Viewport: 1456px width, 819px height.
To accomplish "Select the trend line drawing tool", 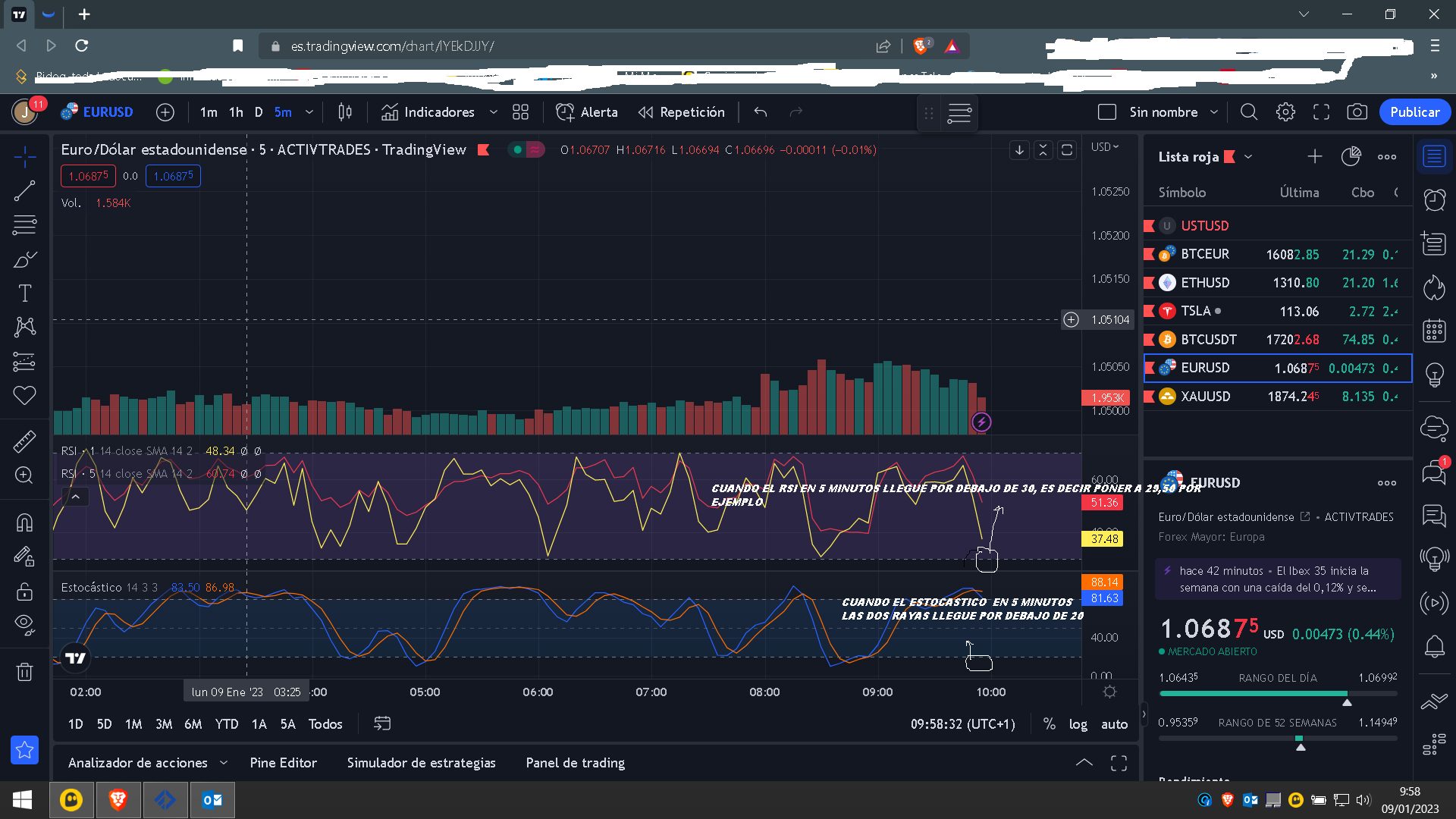I will click(x=25, y=190).
